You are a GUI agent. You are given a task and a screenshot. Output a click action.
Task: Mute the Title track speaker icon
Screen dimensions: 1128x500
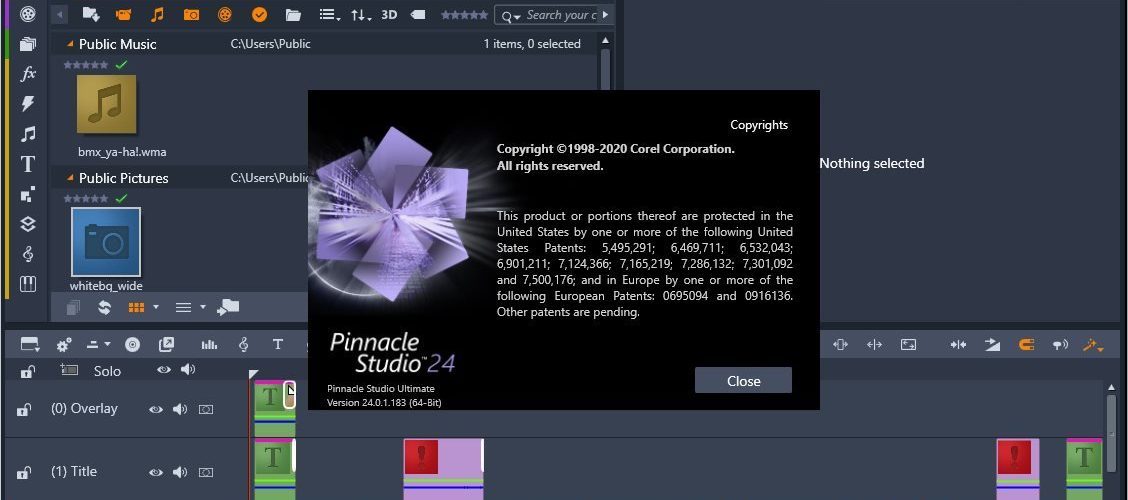180,473
